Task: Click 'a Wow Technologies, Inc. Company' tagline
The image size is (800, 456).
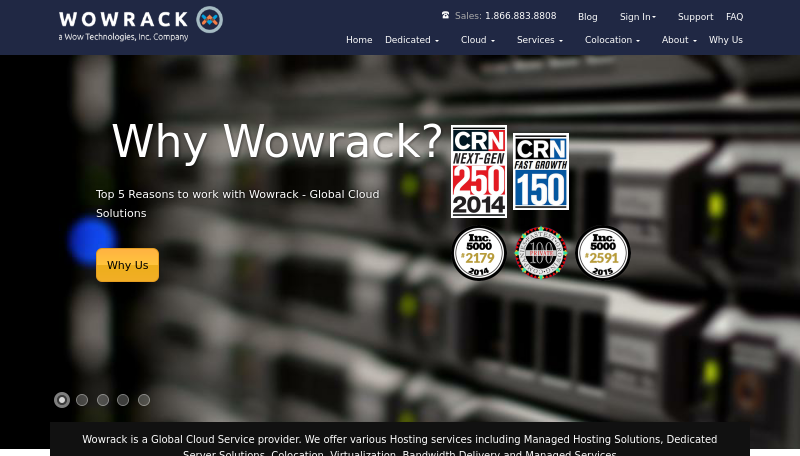Action: (123, 37)
